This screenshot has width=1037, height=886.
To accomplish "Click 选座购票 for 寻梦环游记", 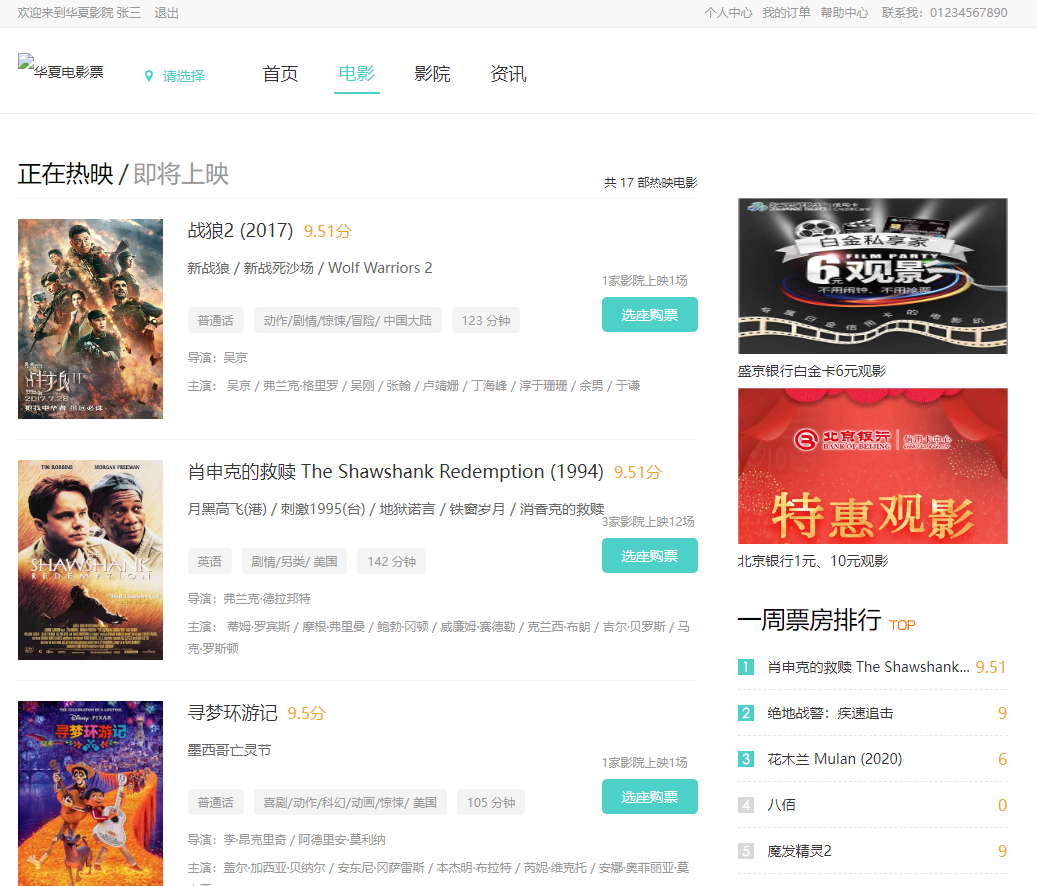I will (649, 797).
